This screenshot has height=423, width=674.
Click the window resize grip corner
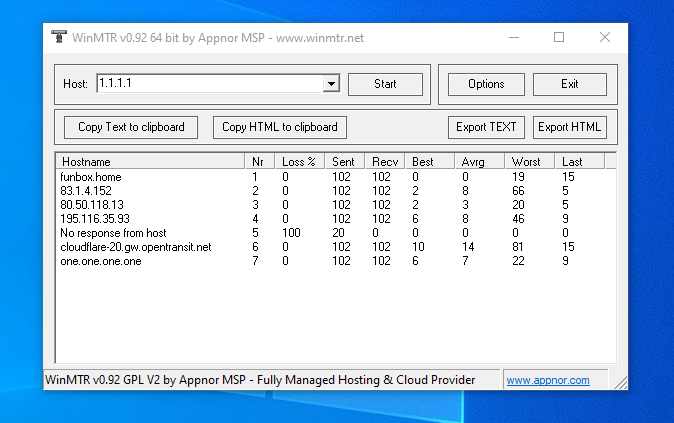point(620,383)
